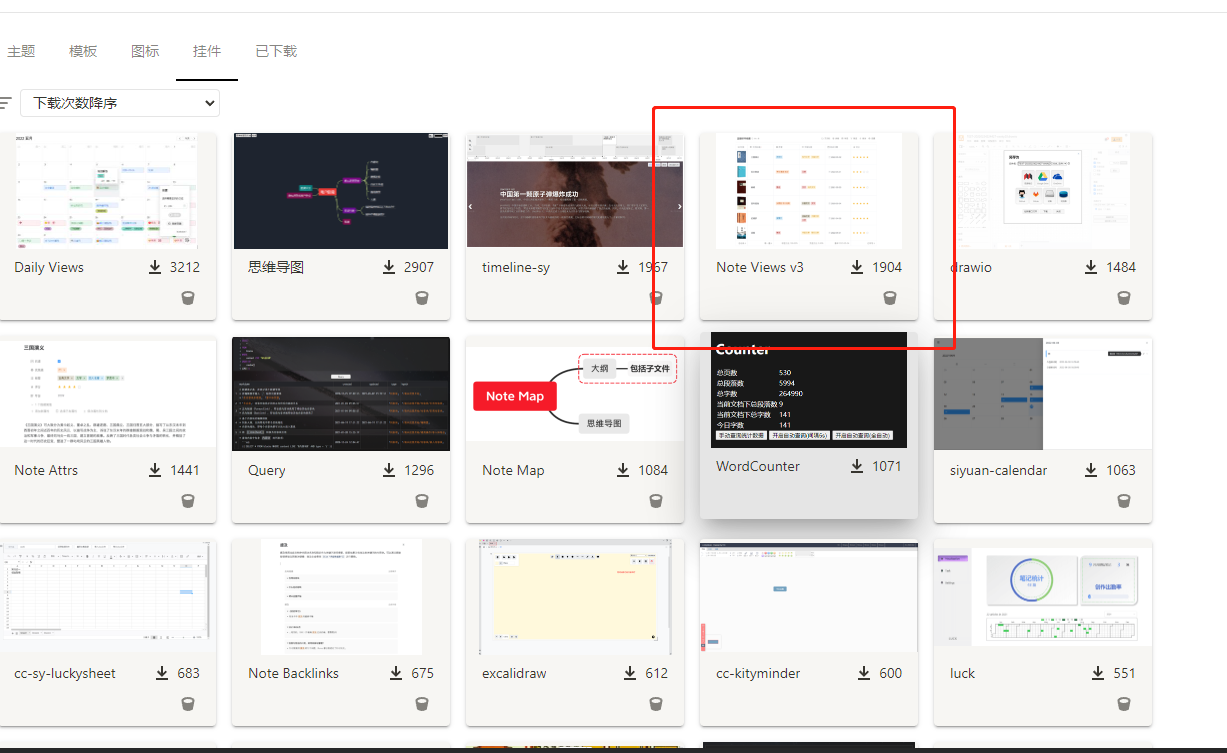The width and height of the screenshot is (1227, 753).
Task: Open the Note Attrs preview thumbnail
Action: click(107, 394)
